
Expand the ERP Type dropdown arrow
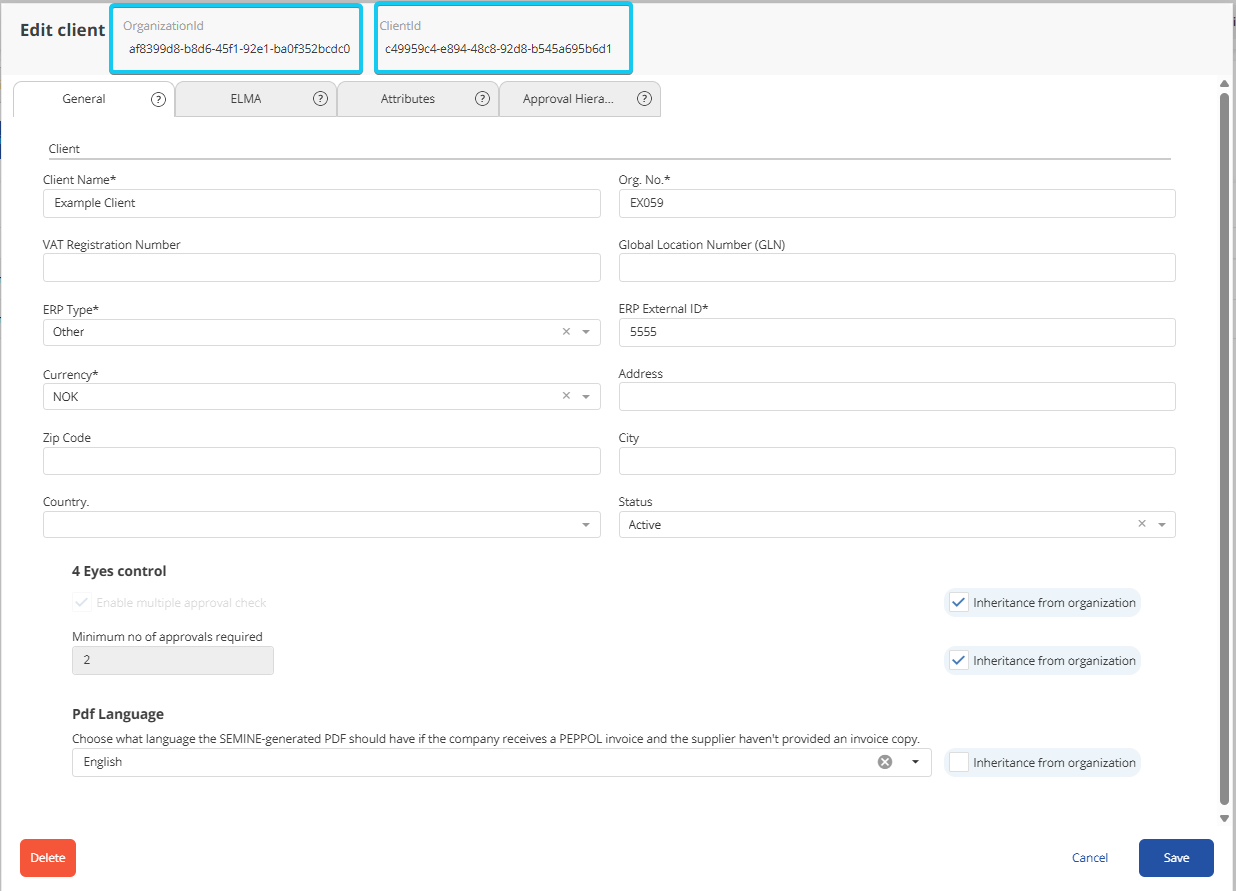pos(586,332)
